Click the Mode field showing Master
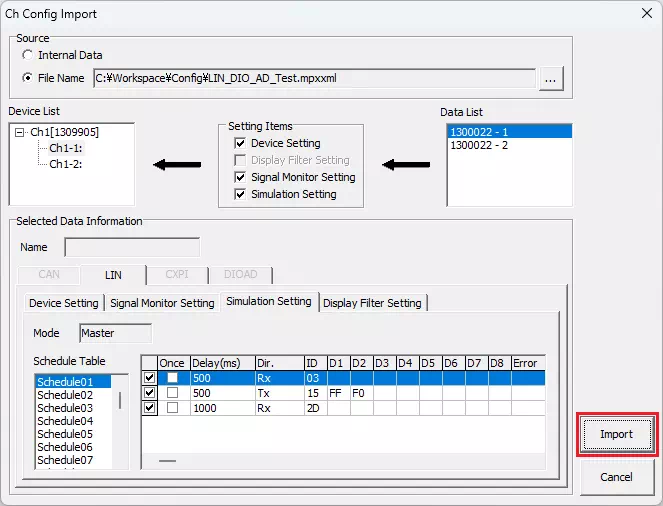 coord(115,334)
